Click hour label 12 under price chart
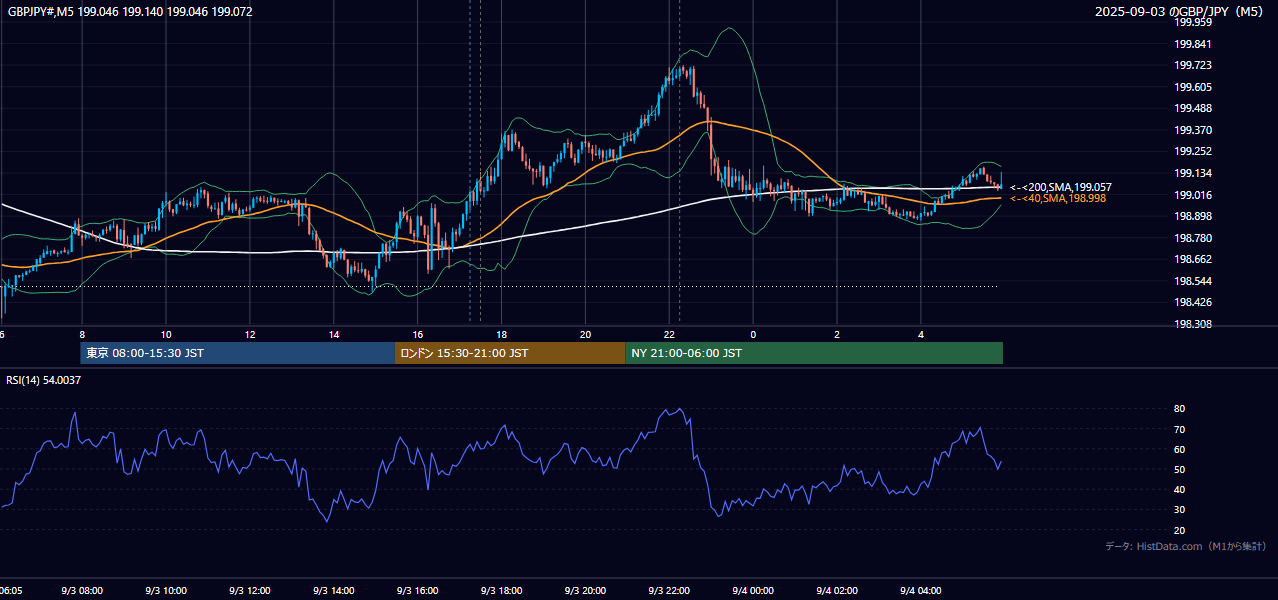Viewport: 1278px width, 600px height. click(250, 334)
